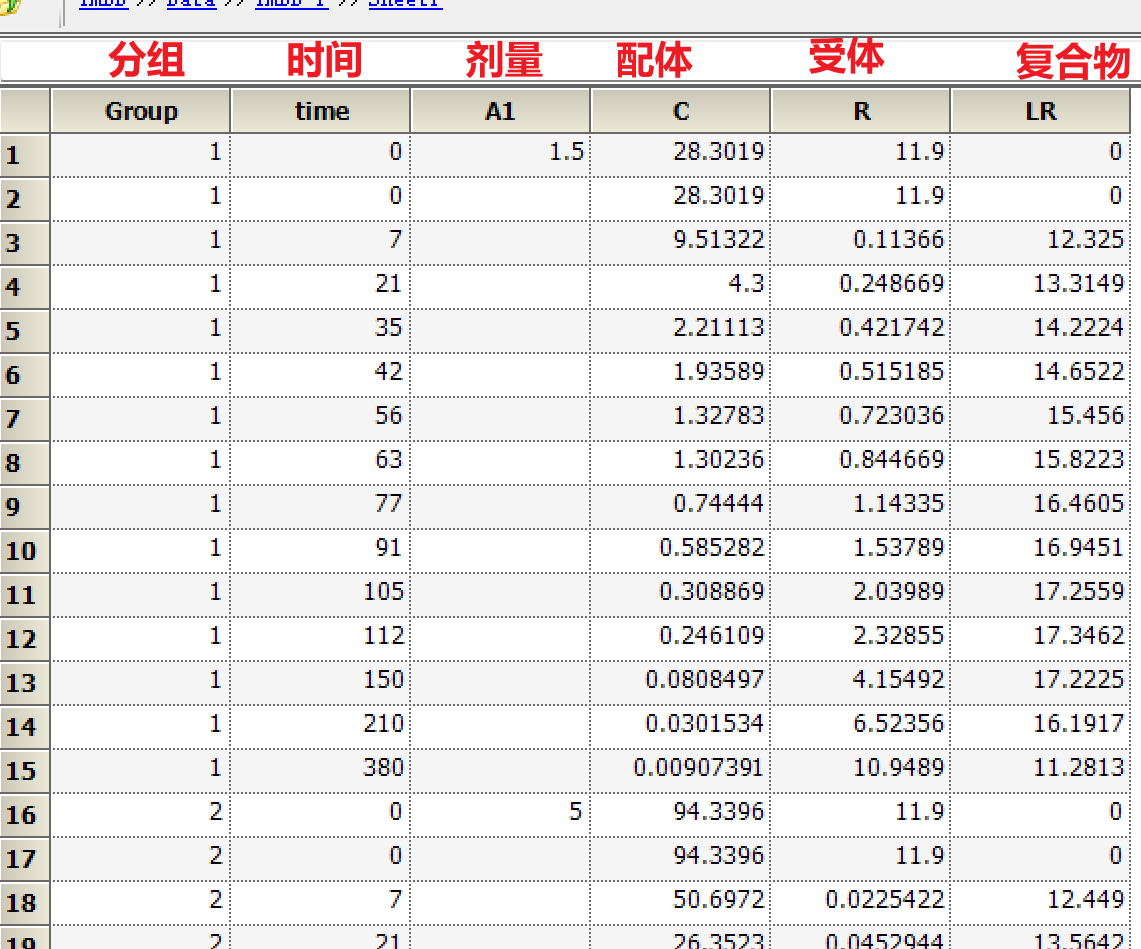Select the Group column header
Image resolution: width=1141 pixels, height=949 pixels.
tap(140, 111)
